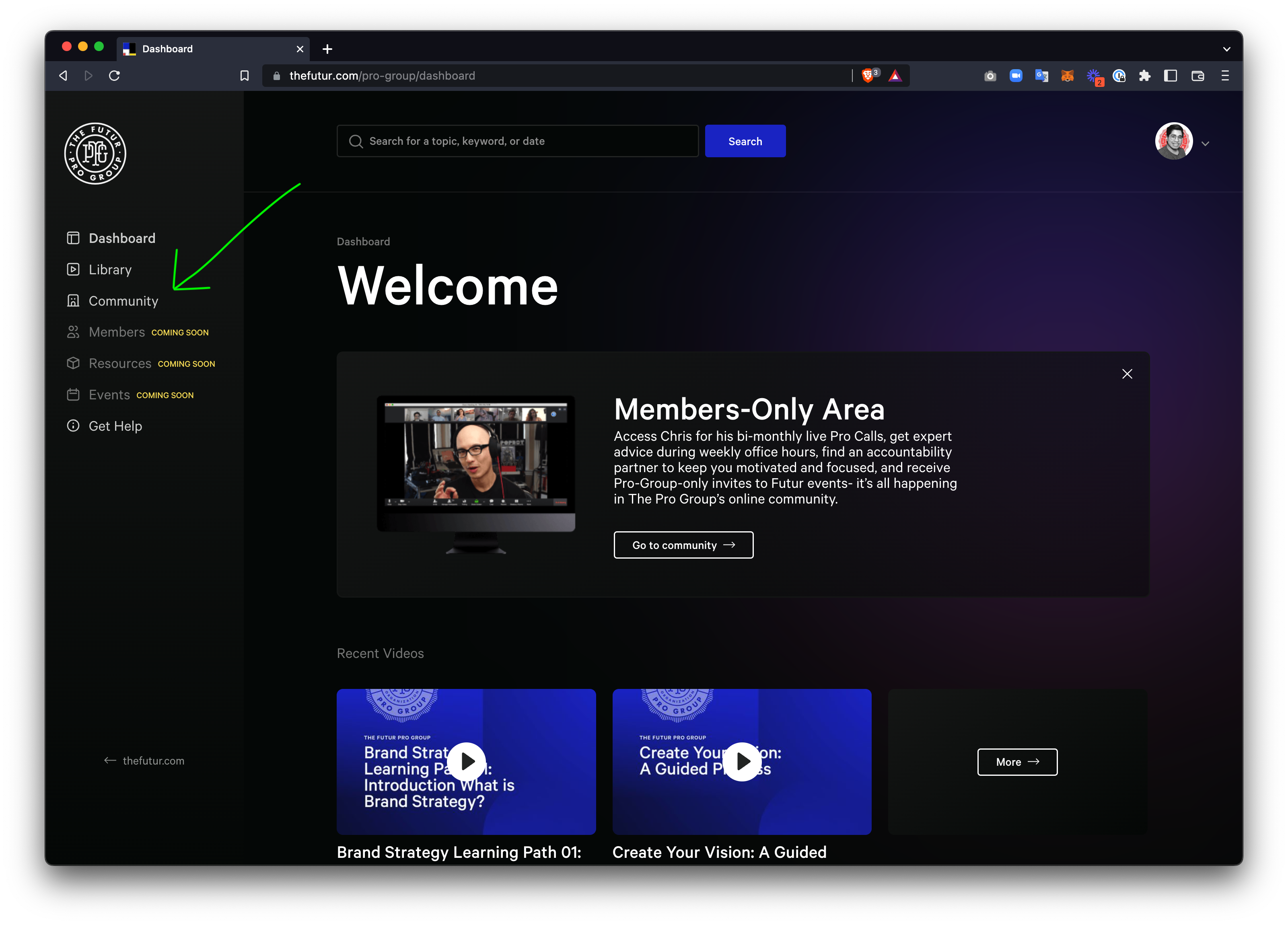Play the Brand Strategy Learning Path video
1288x925 pixels.
[x=466, y=761]
